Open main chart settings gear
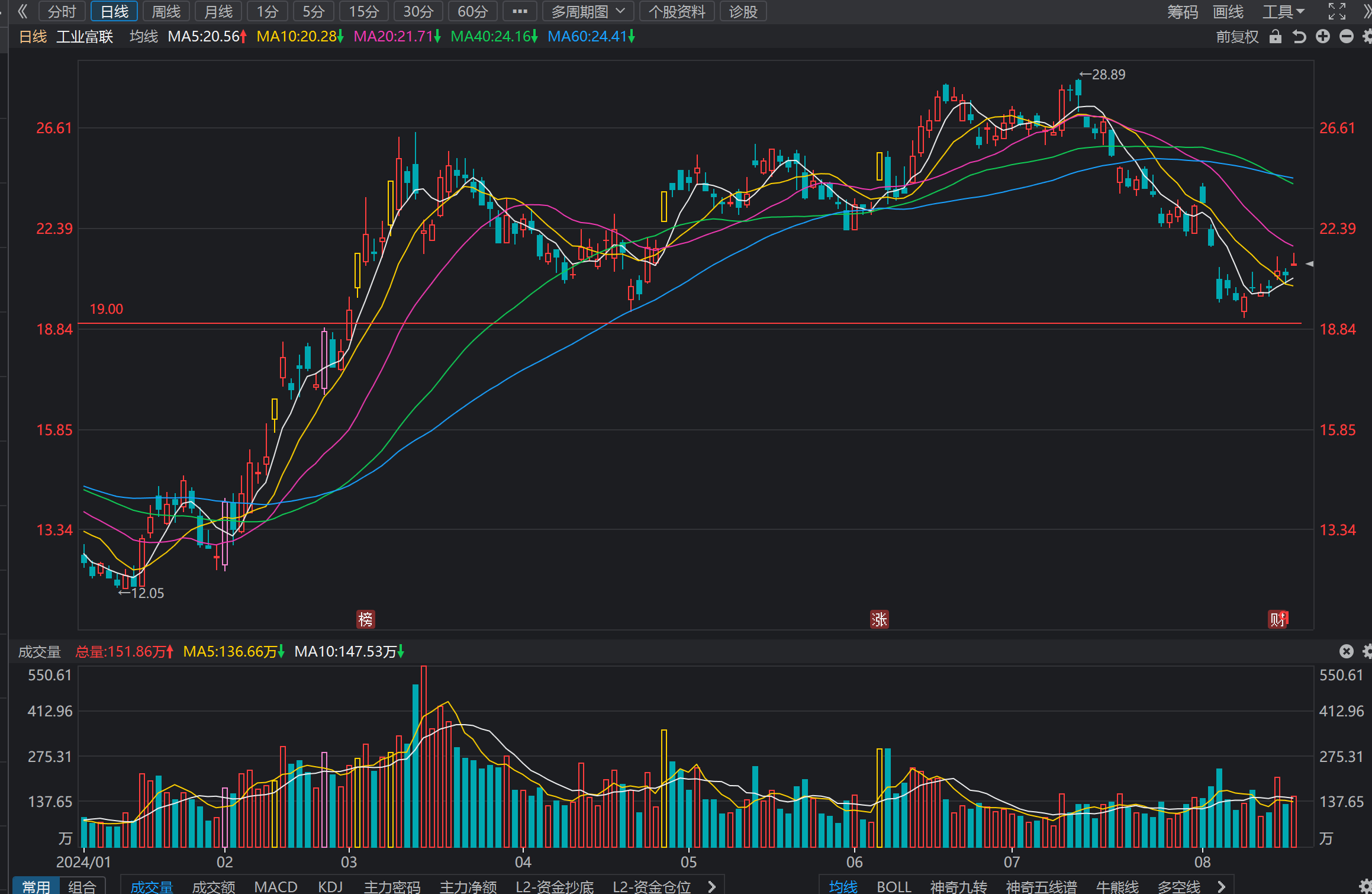This screenshot has height=894, width=1372. point(1367,37)
